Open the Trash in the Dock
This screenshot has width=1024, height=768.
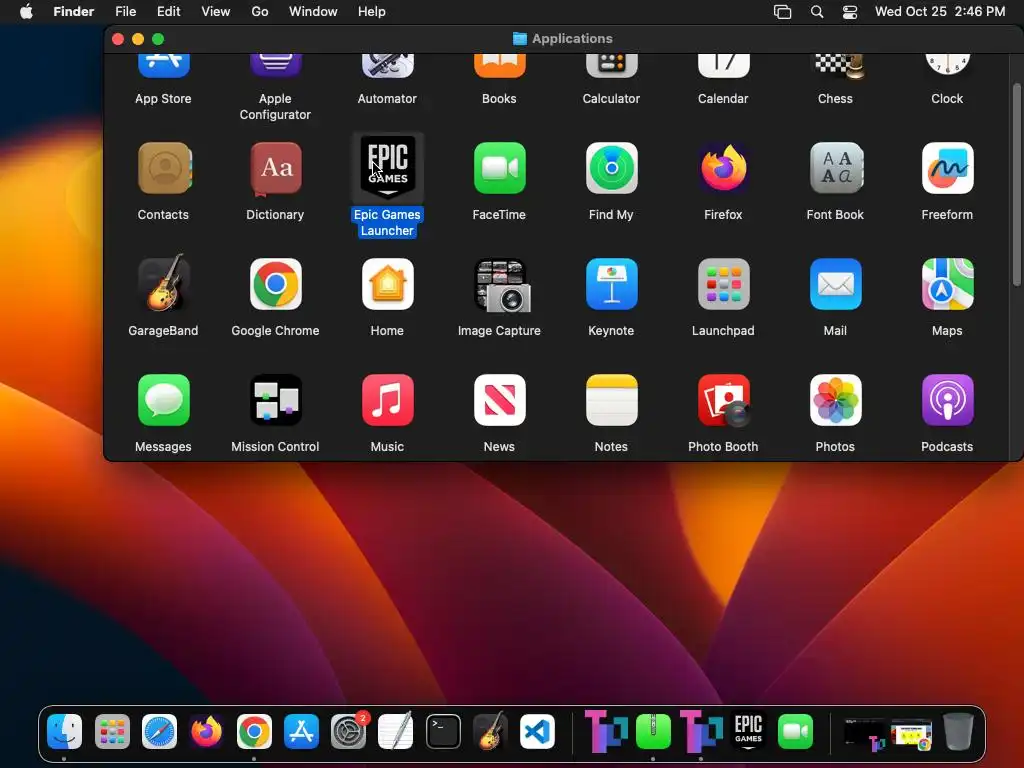tap(958, 731)
